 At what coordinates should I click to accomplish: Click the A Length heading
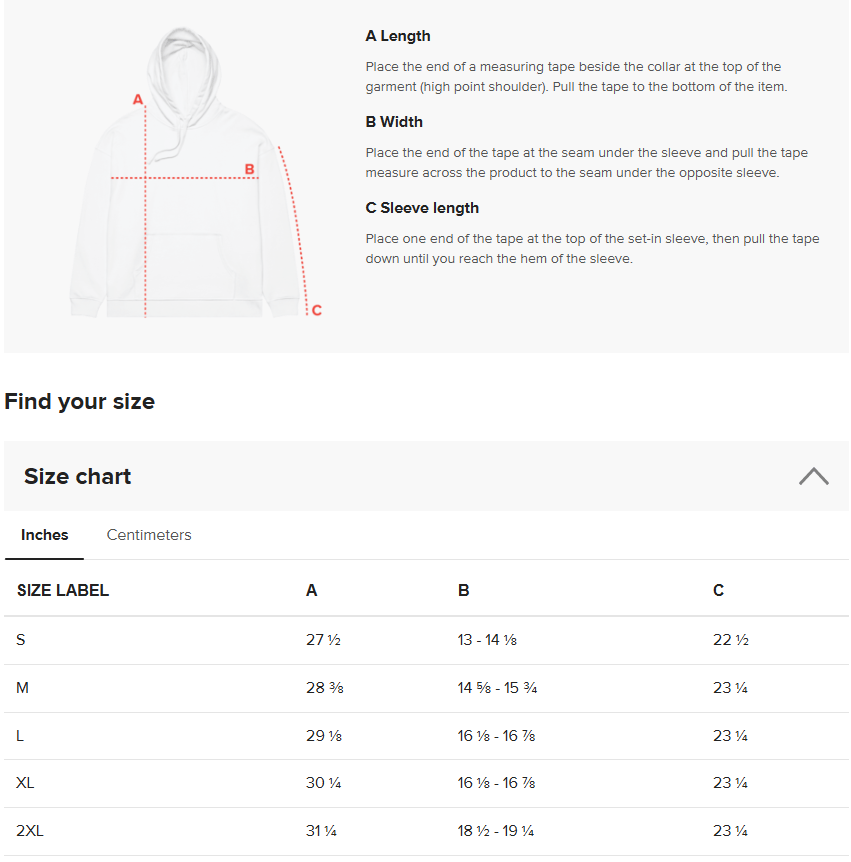coord(398,36)
